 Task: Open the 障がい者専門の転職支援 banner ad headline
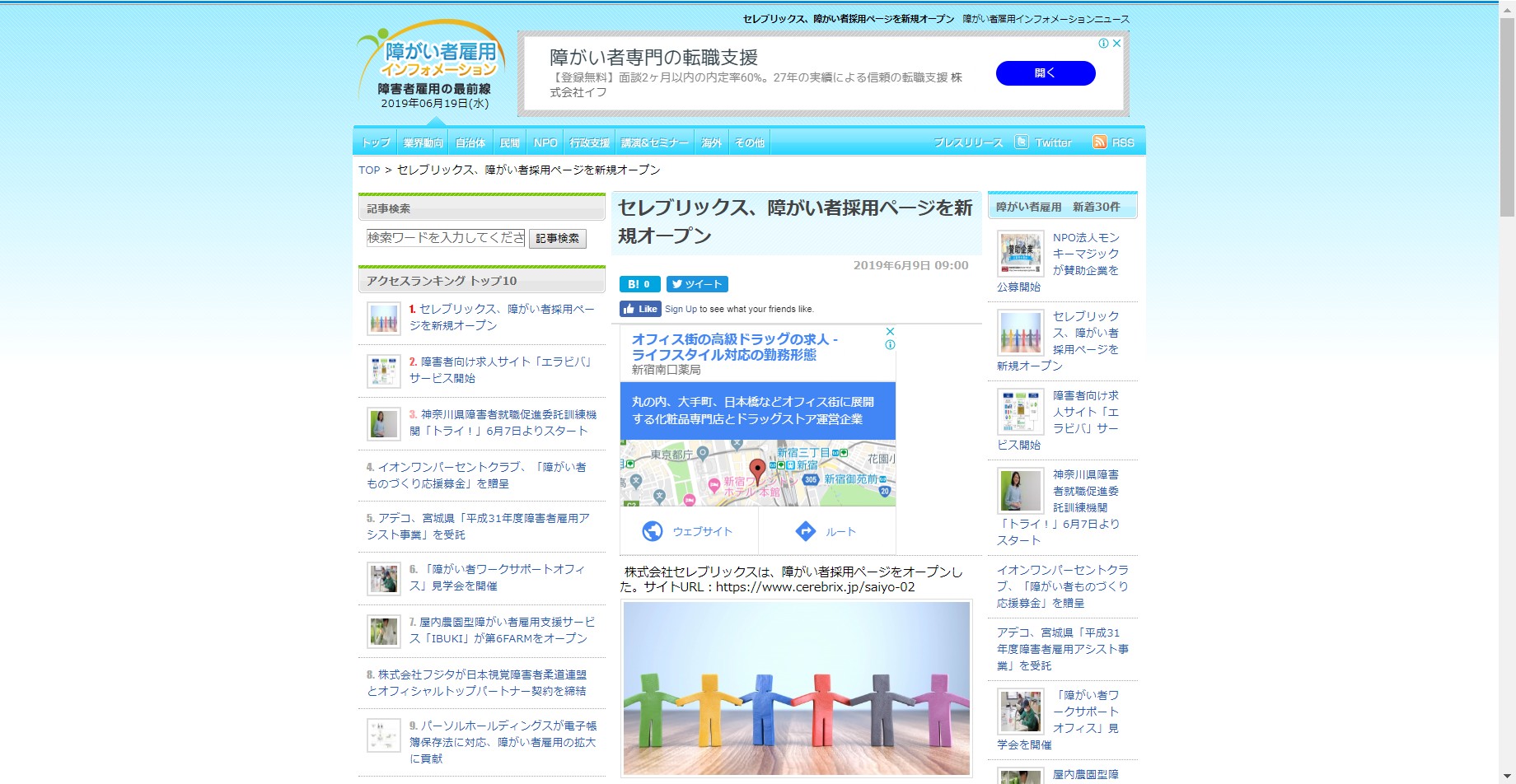[653, 57]
